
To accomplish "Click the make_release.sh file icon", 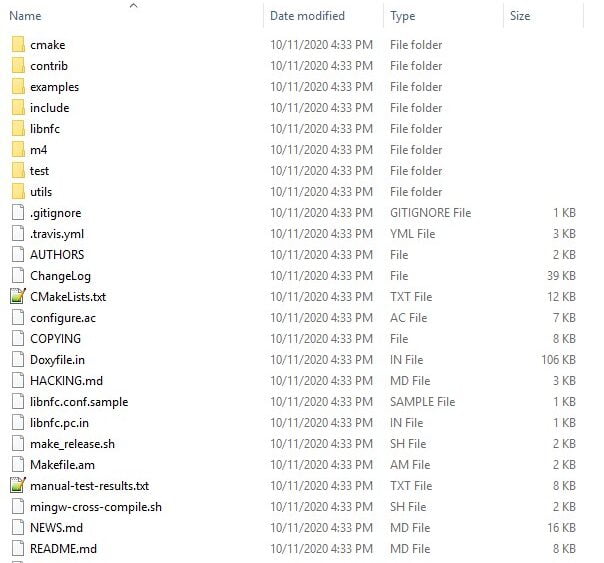I will click(x=18, y=444).
